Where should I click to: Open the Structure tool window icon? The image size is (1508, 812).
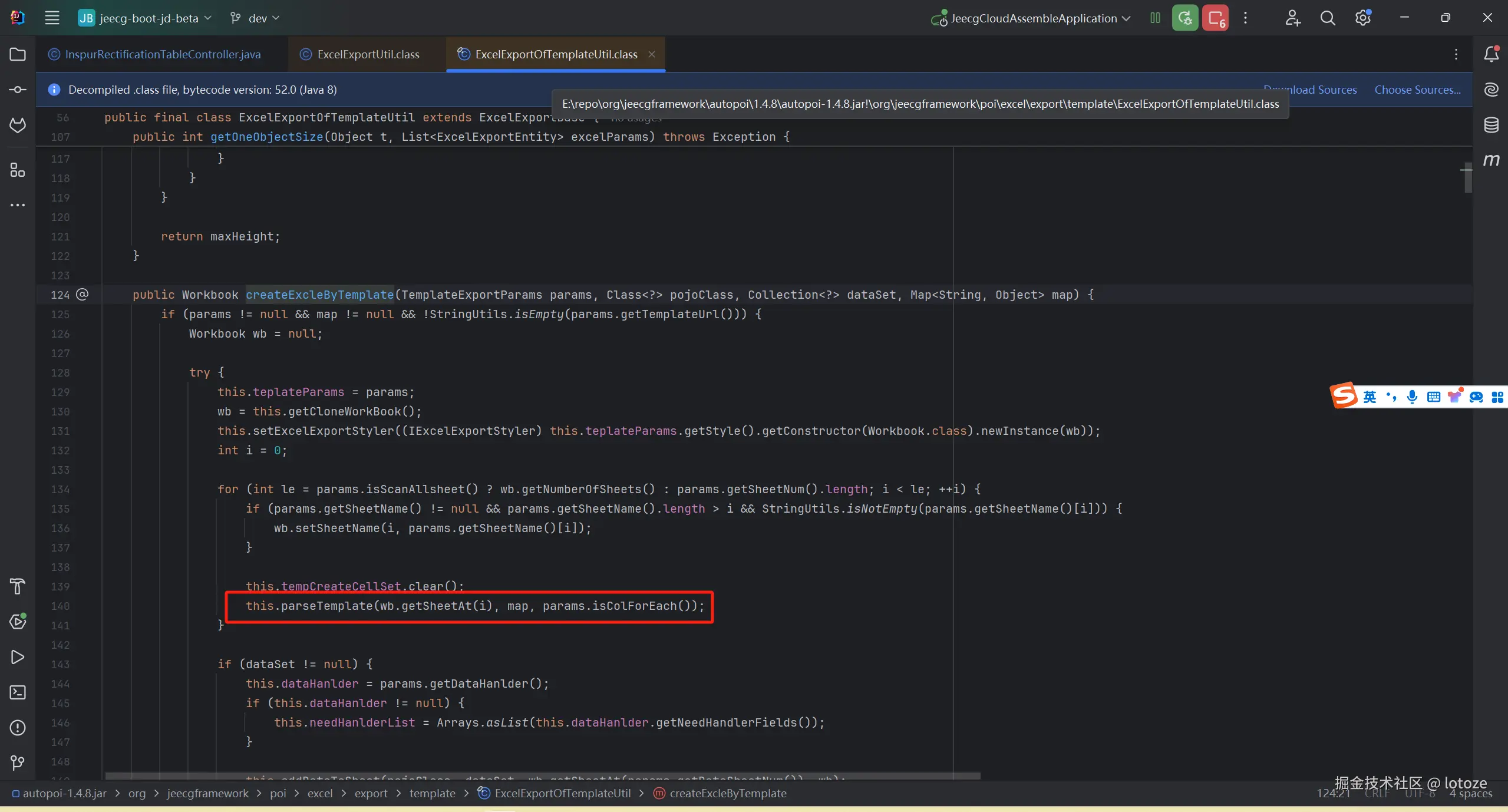18,170
